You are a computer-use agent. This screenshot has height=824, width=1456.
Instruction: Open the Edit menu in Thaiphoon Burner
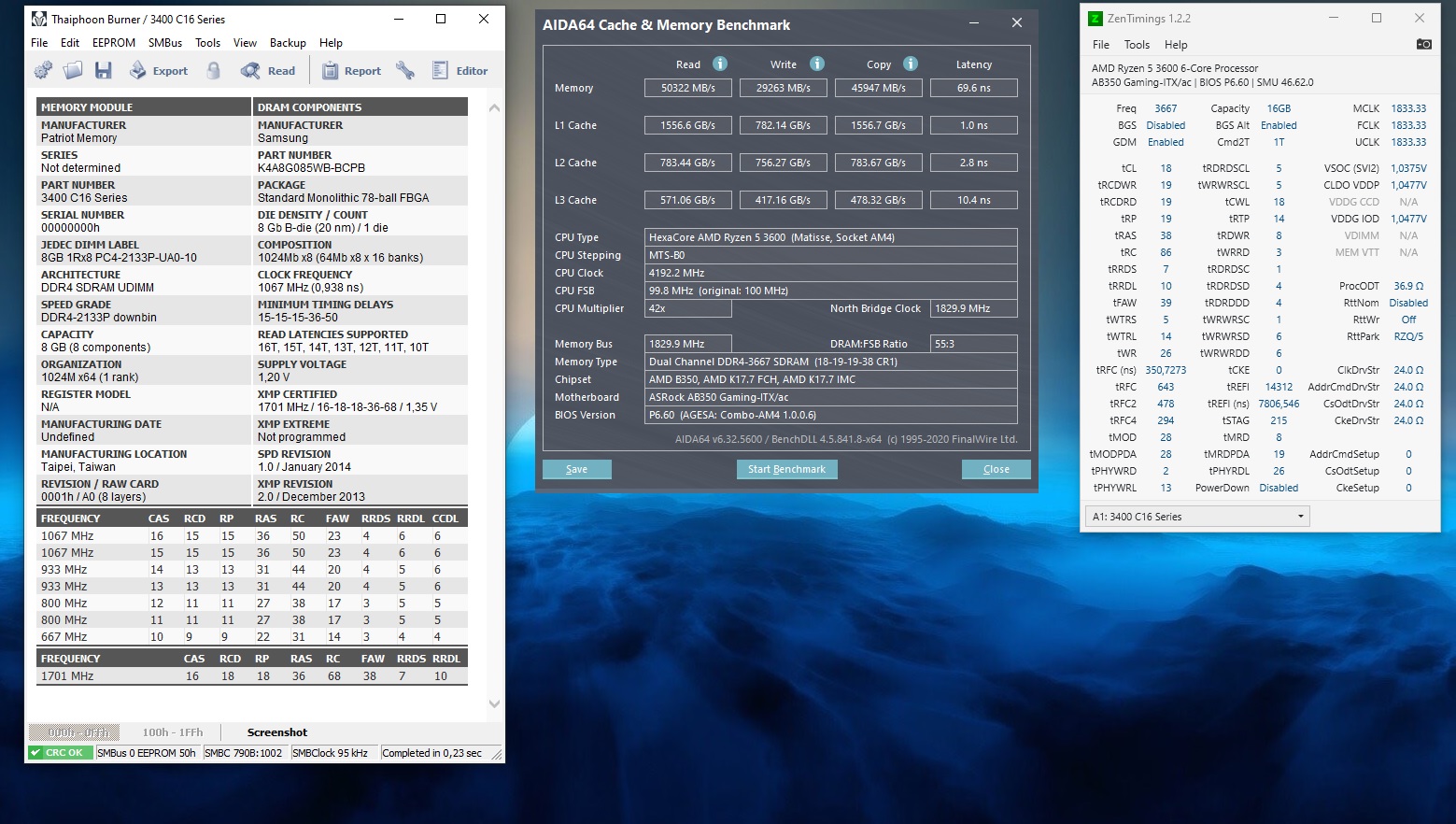(70, 43)
